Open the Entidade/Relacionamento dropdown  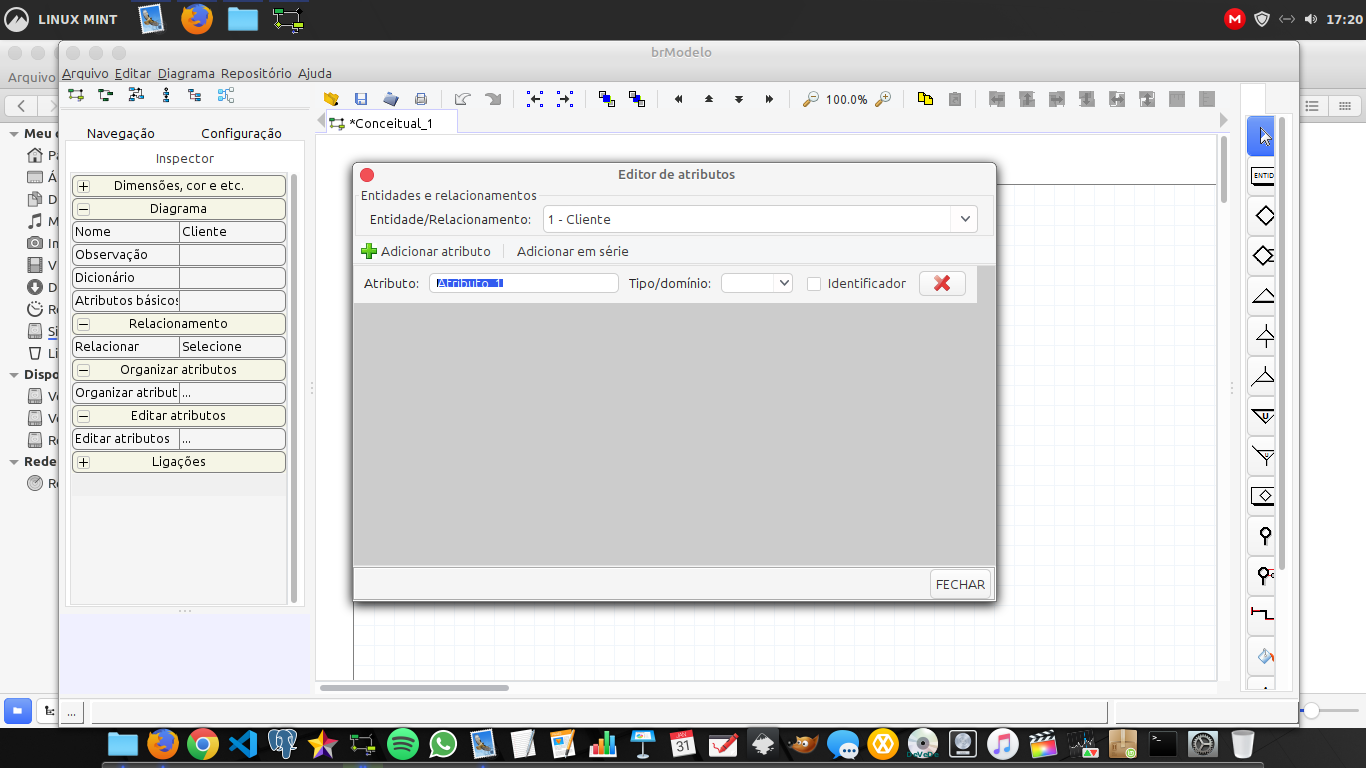964,219
